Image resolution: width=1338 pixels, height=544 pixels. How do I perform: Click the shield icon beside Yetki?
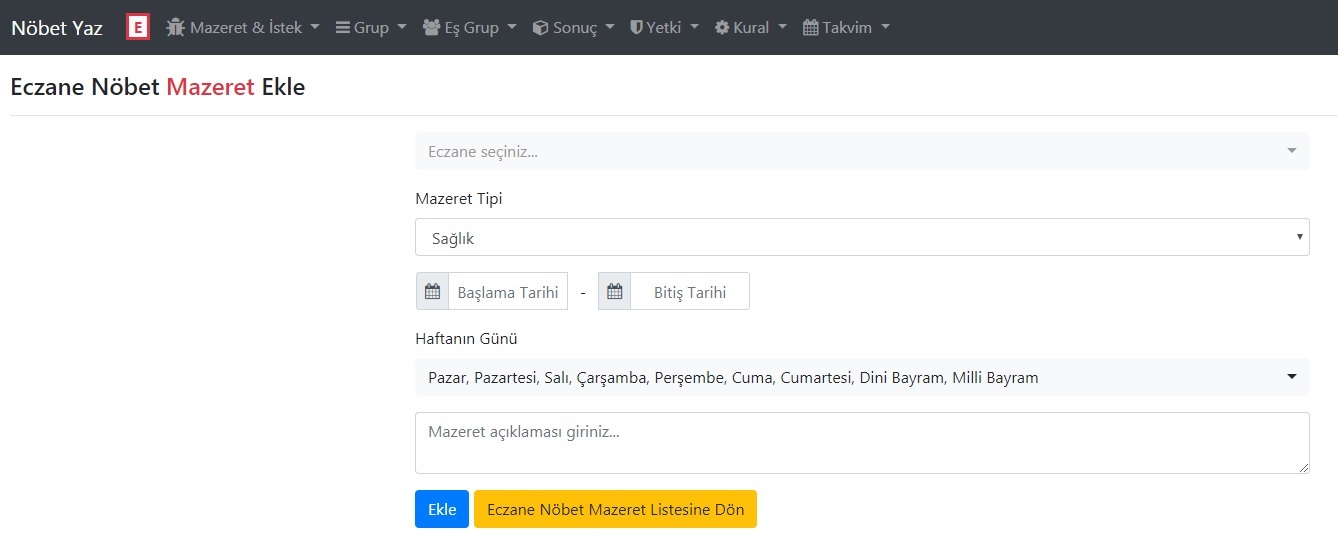636,28
